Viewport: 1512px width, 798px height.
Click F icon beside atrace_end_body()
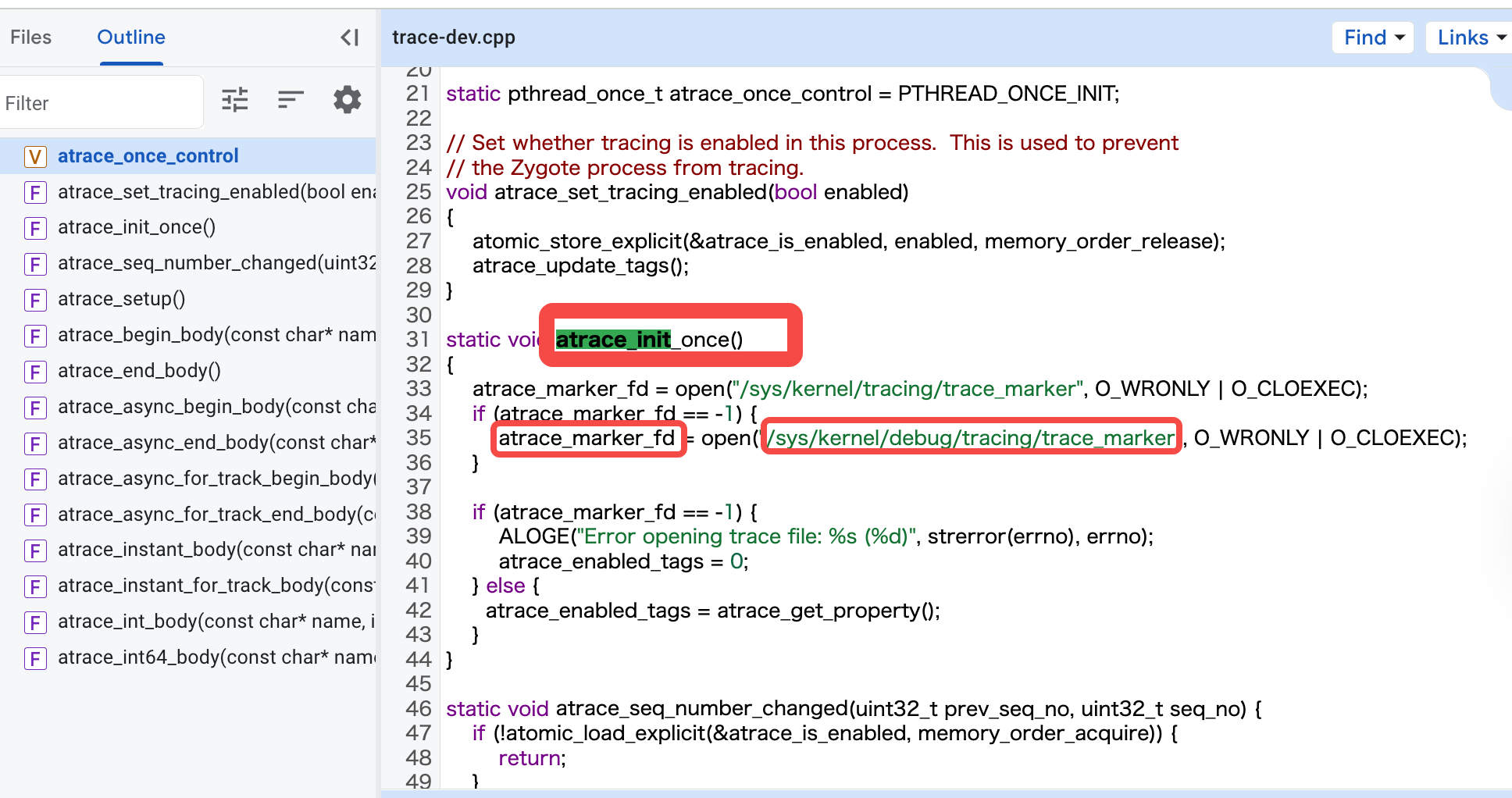pos(35,372)
